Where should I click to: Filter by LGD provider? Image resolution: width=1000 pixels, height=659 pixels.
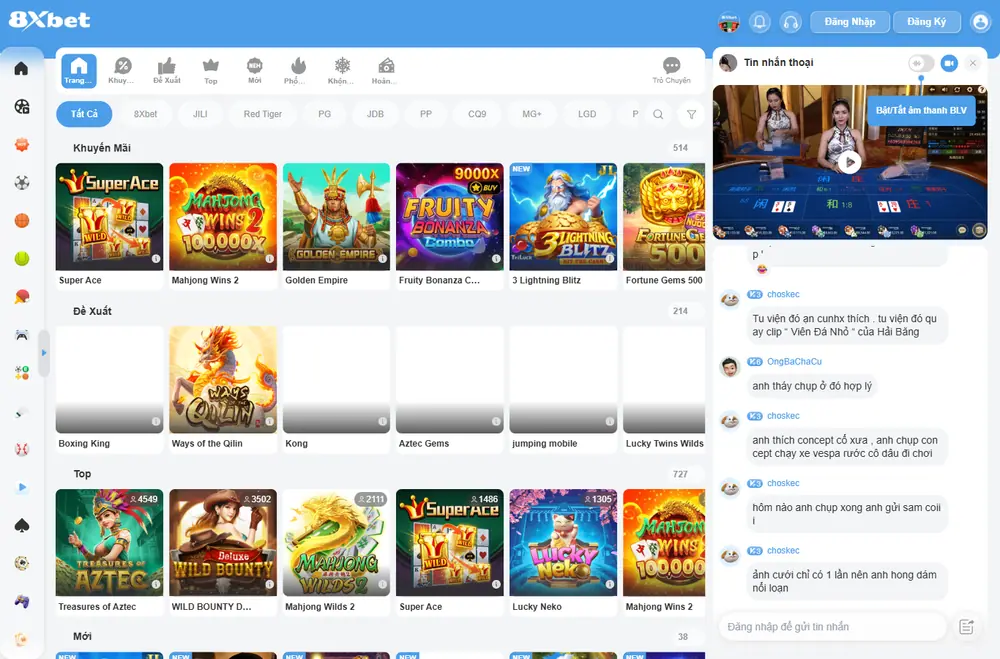(x=587, y=114)
